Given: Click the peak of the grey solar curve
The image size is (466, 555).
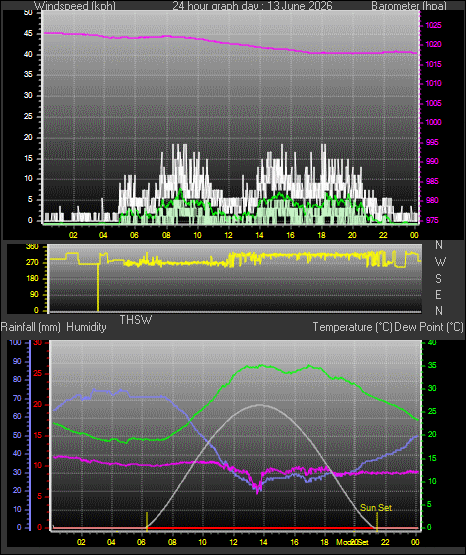Looking at the screenshot, I should [261, 405].
